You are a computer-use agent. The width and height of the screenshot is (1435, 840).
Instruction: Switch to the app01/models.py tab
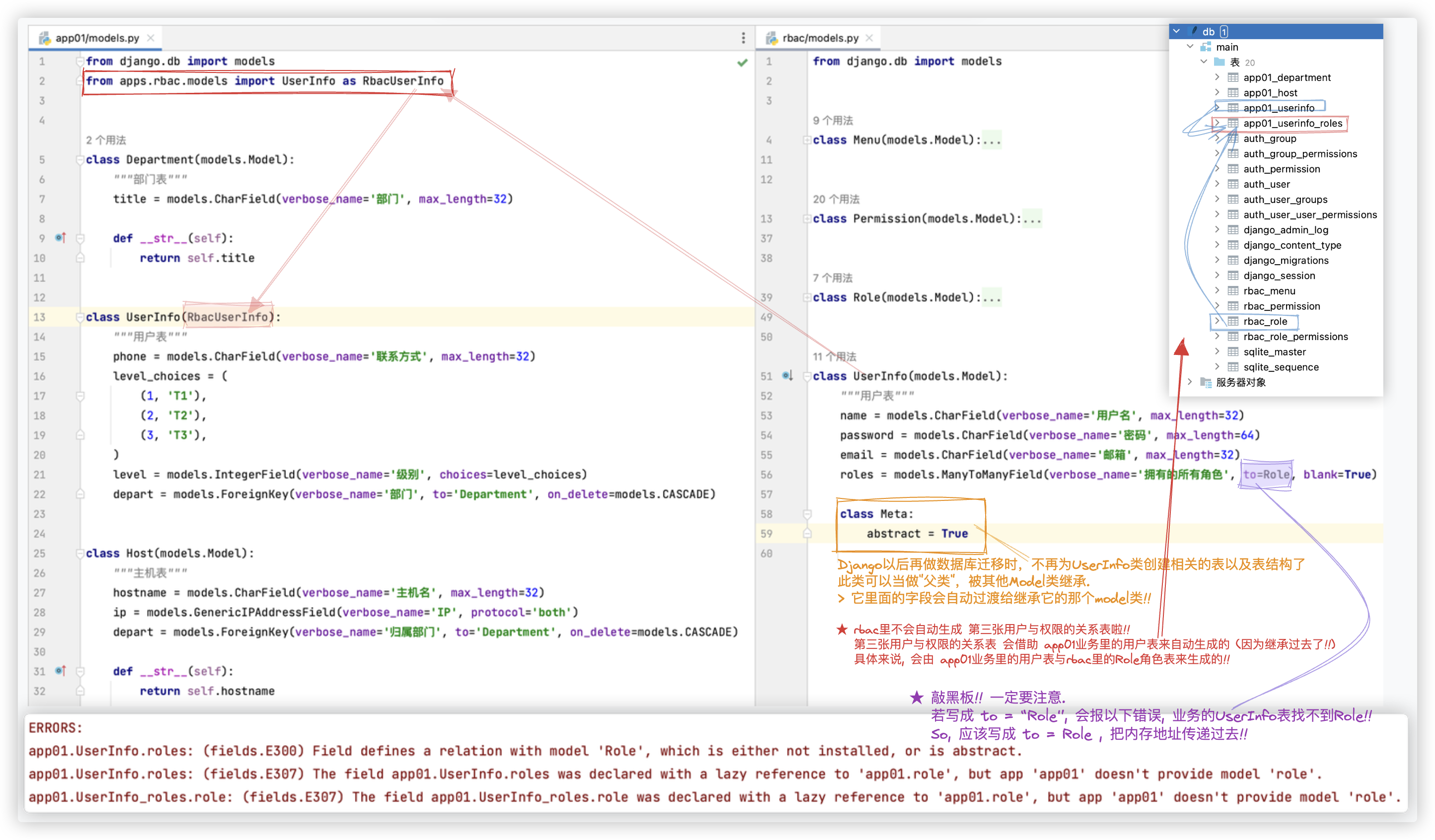[97, 38]
